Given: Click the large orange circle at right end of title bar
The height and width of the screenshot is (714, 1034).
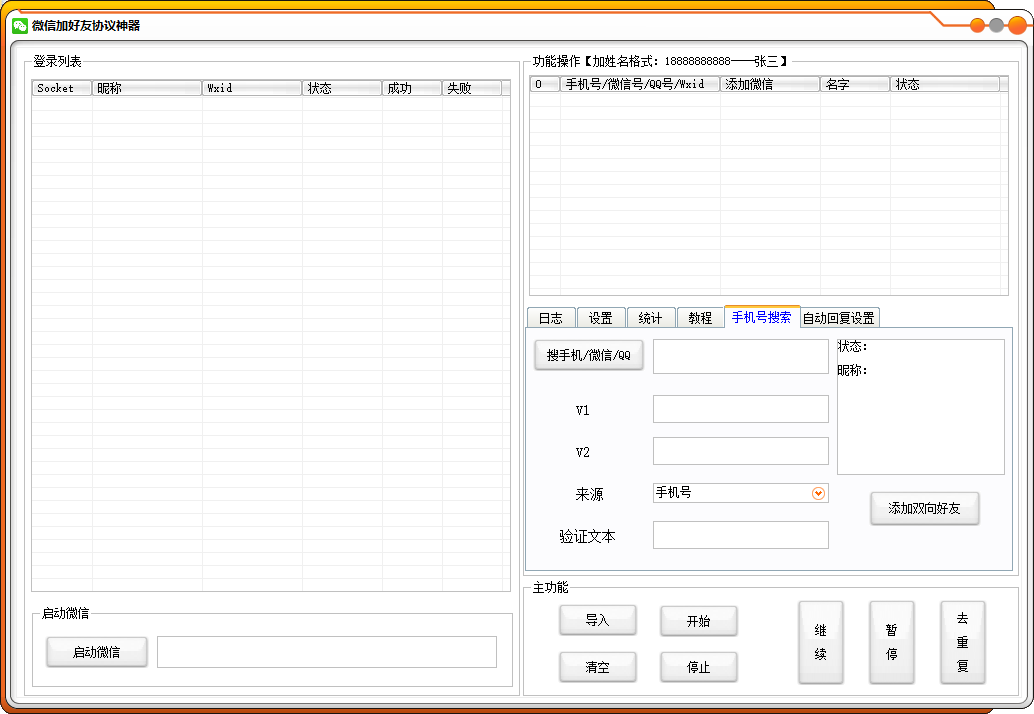Looking at the screenshot, I should 1018,25.
